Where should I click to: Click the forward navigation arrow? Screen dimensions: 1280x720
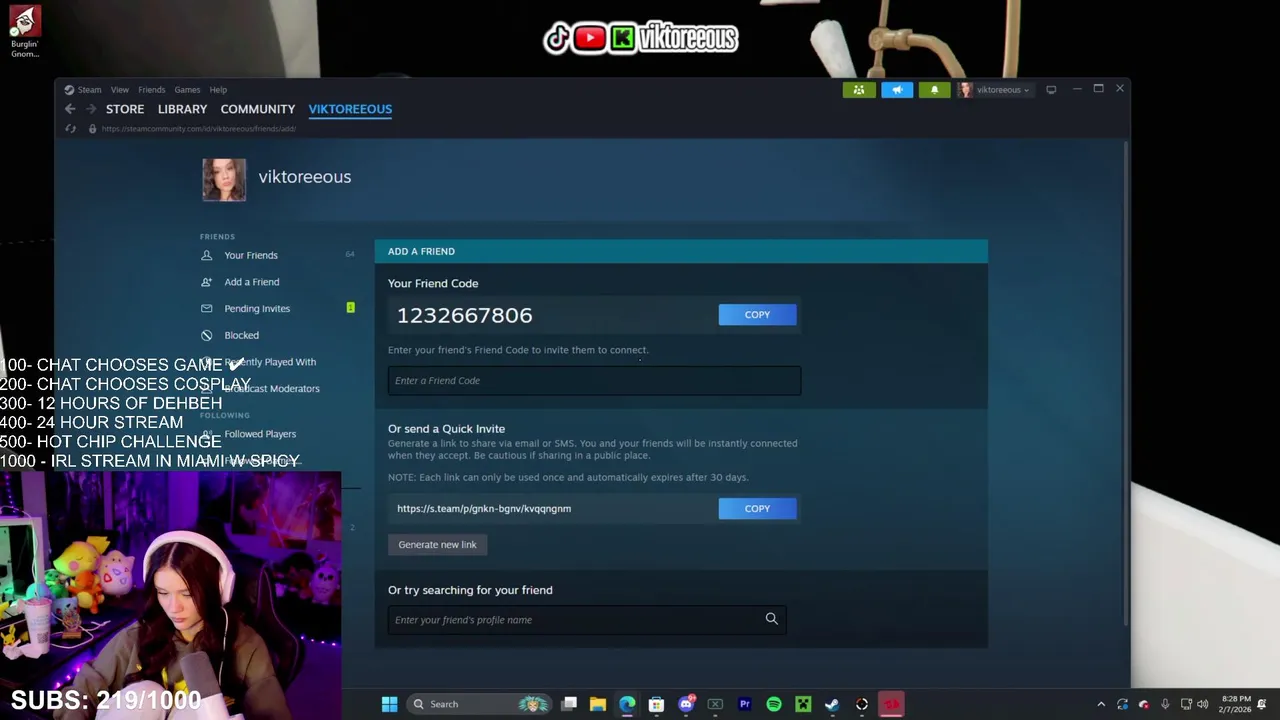(90, 109)
